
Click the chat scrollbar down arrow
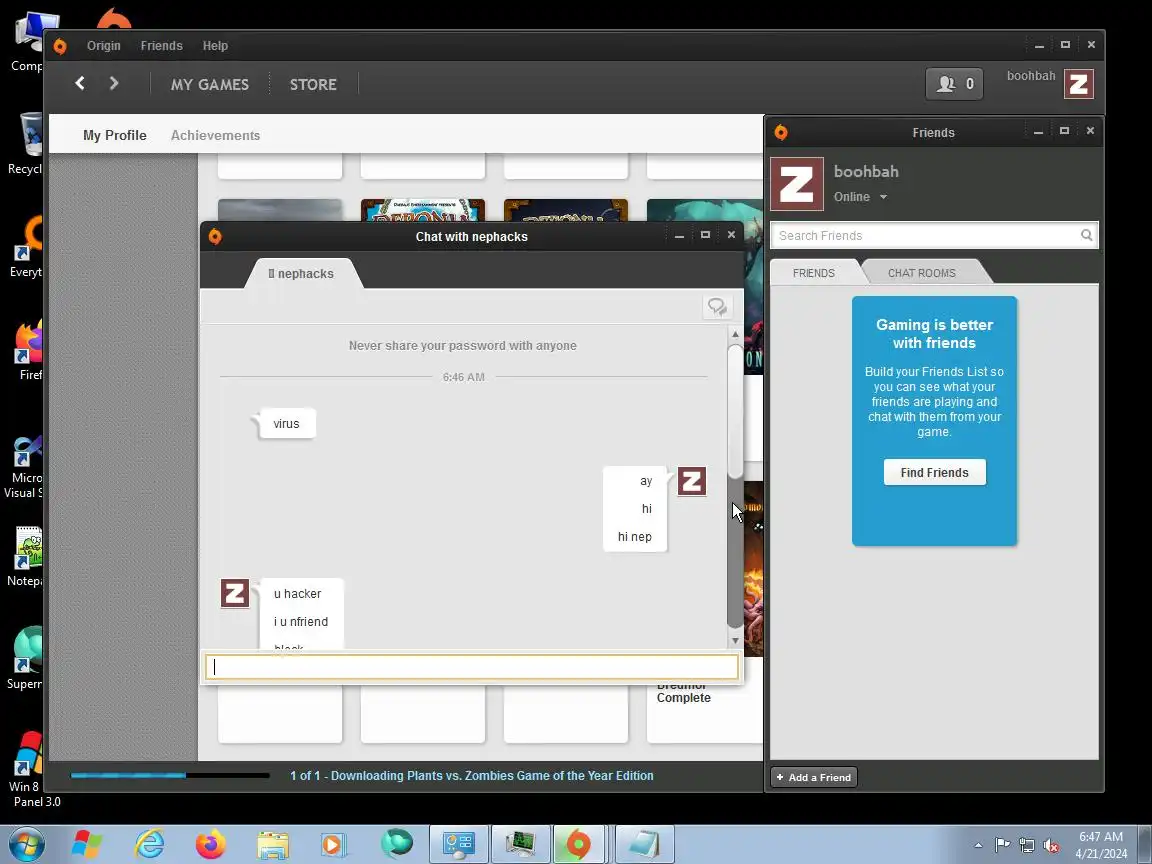[x=735, y=641]
